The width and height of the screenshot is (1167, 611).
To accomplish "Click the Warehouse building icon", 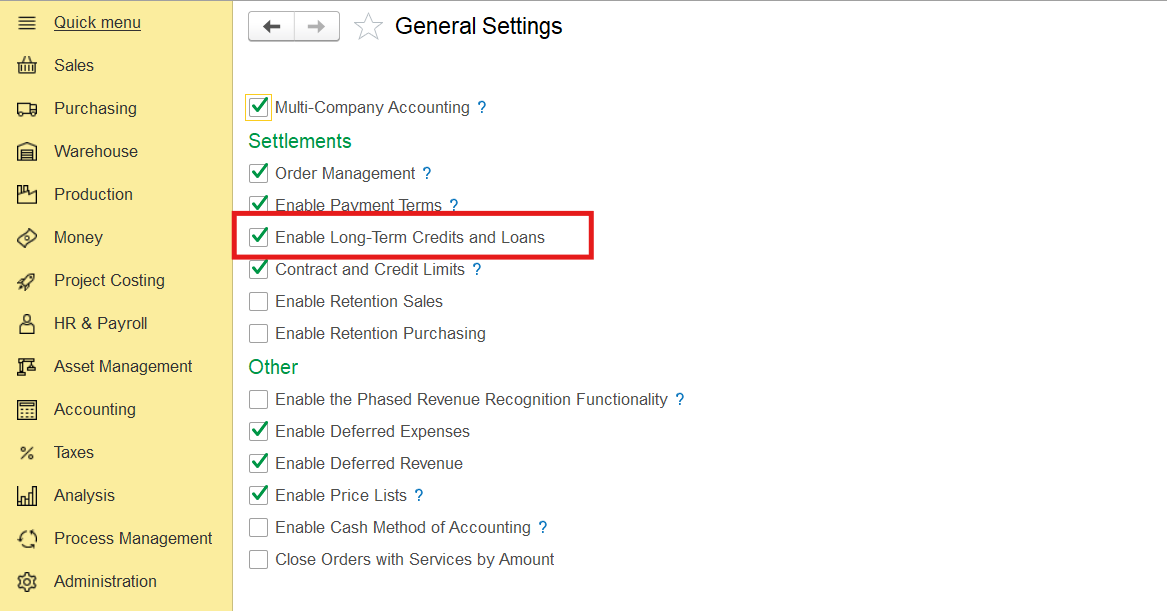I will point(27,152).
